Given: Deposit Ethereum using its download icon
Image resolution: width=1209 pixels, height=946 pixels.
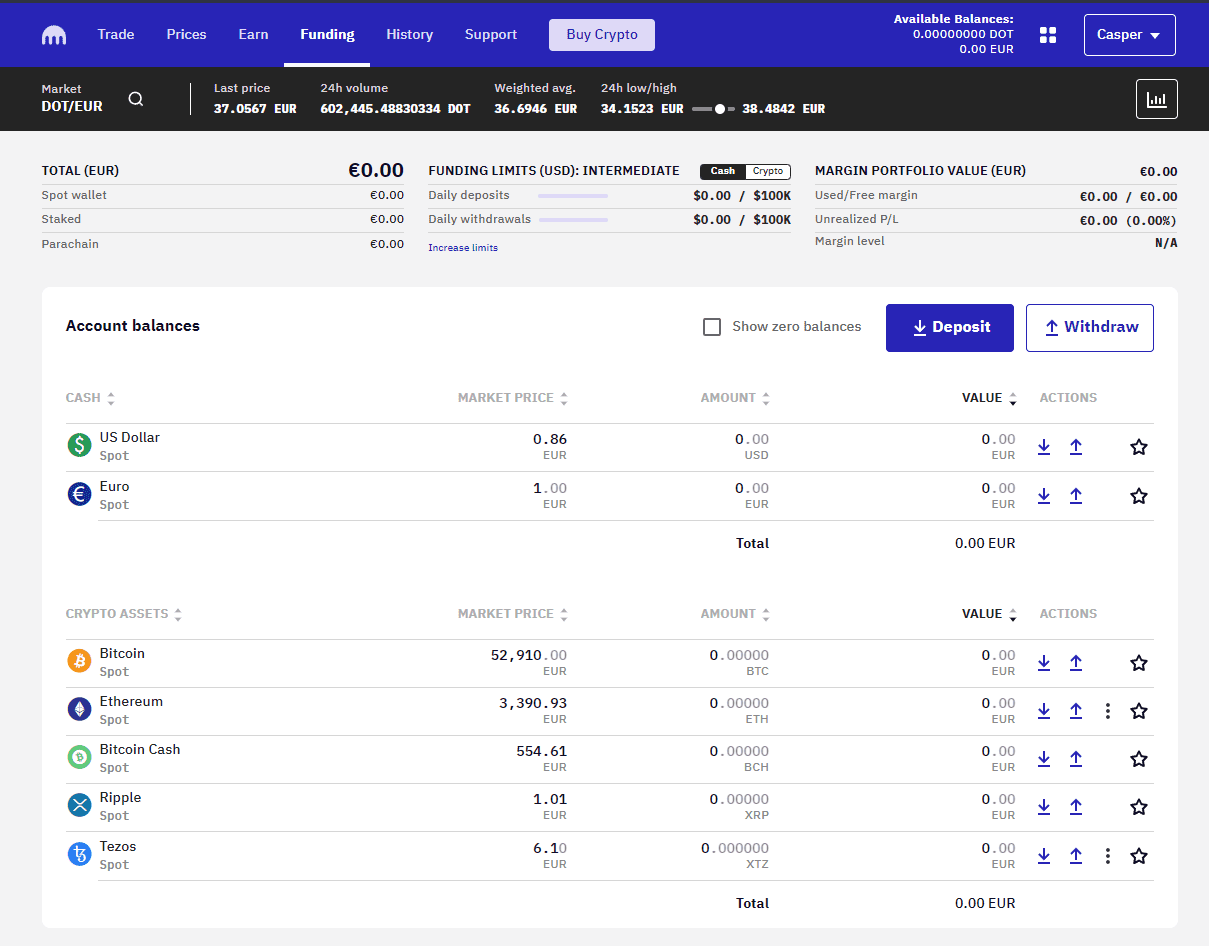Looking at the screenshot, I should (1044, 711).
